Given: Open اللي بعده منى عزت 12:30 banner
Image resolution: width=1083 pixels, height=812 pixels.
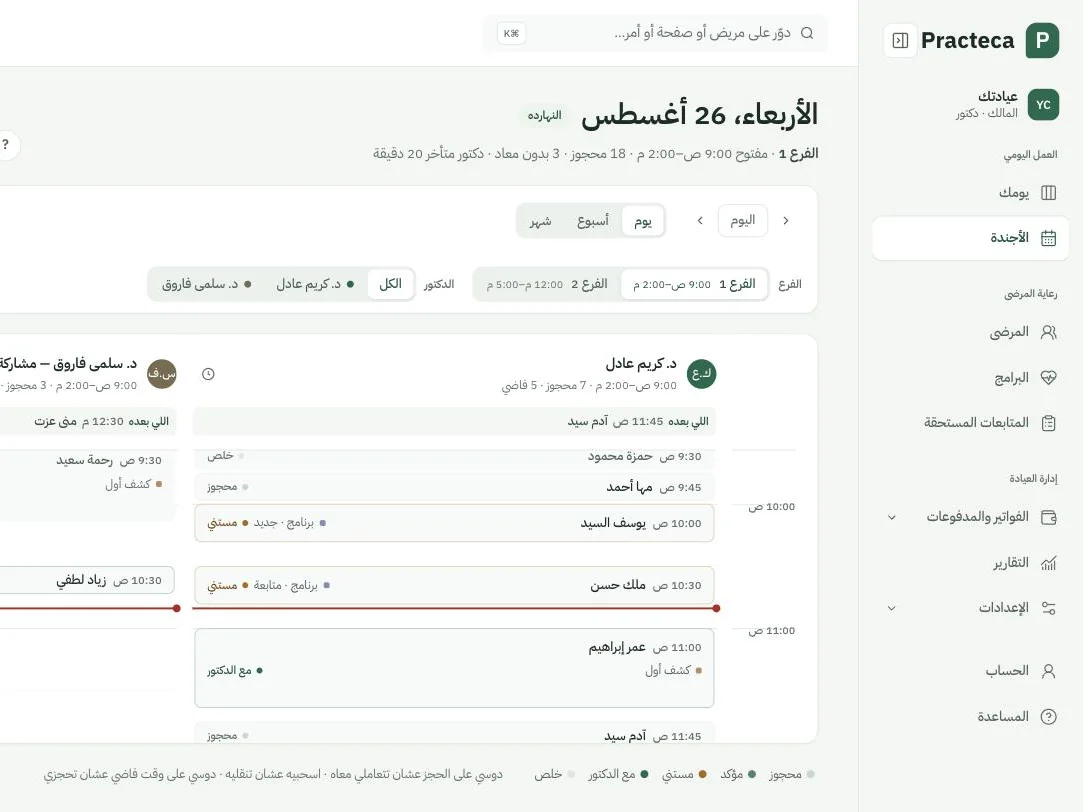Looking at the screenshot, I should [88, 421].
